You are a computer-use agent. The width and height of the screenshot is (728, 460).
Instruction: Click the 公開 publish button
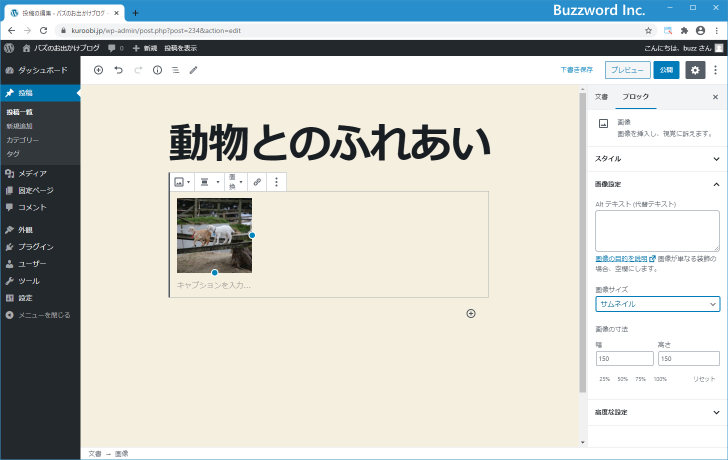tap(667, 70)
